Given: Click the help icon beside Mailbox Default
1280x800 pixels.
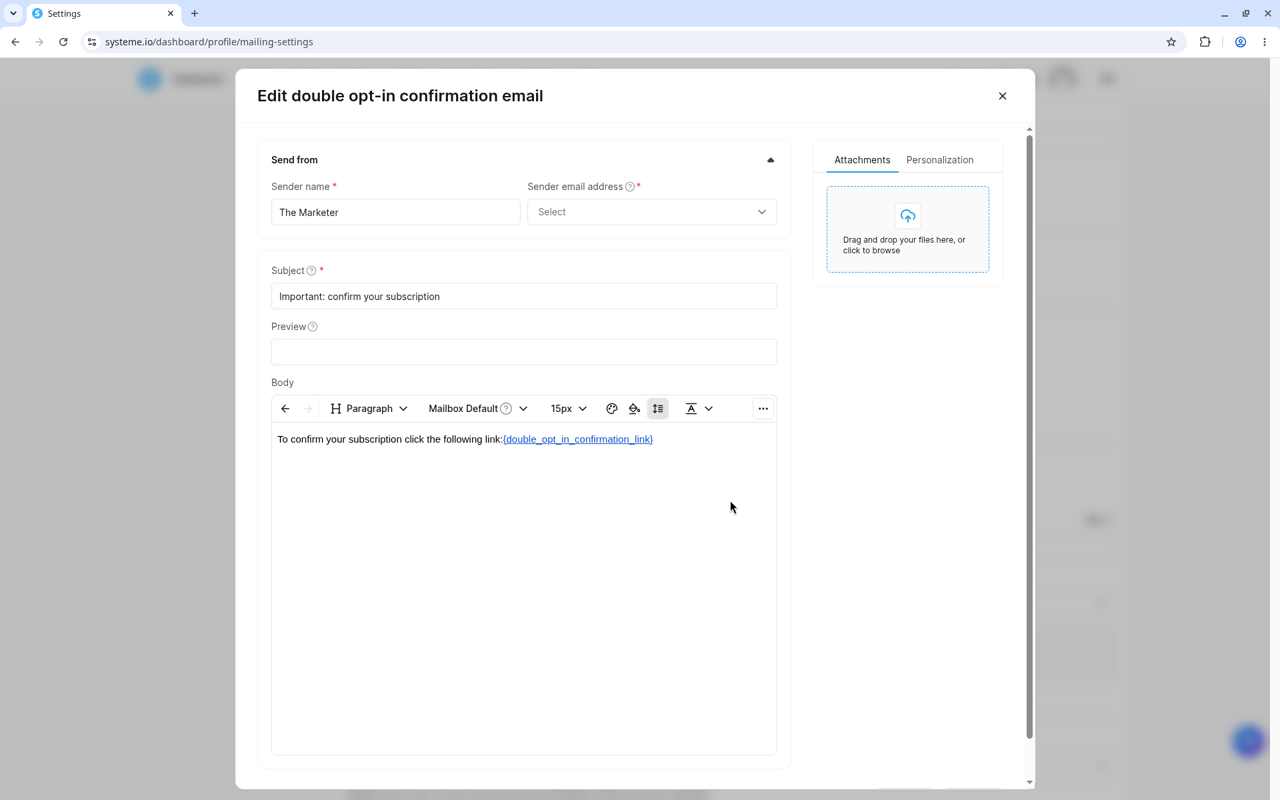Looking at the screenshot, I should tap(506, 409).
